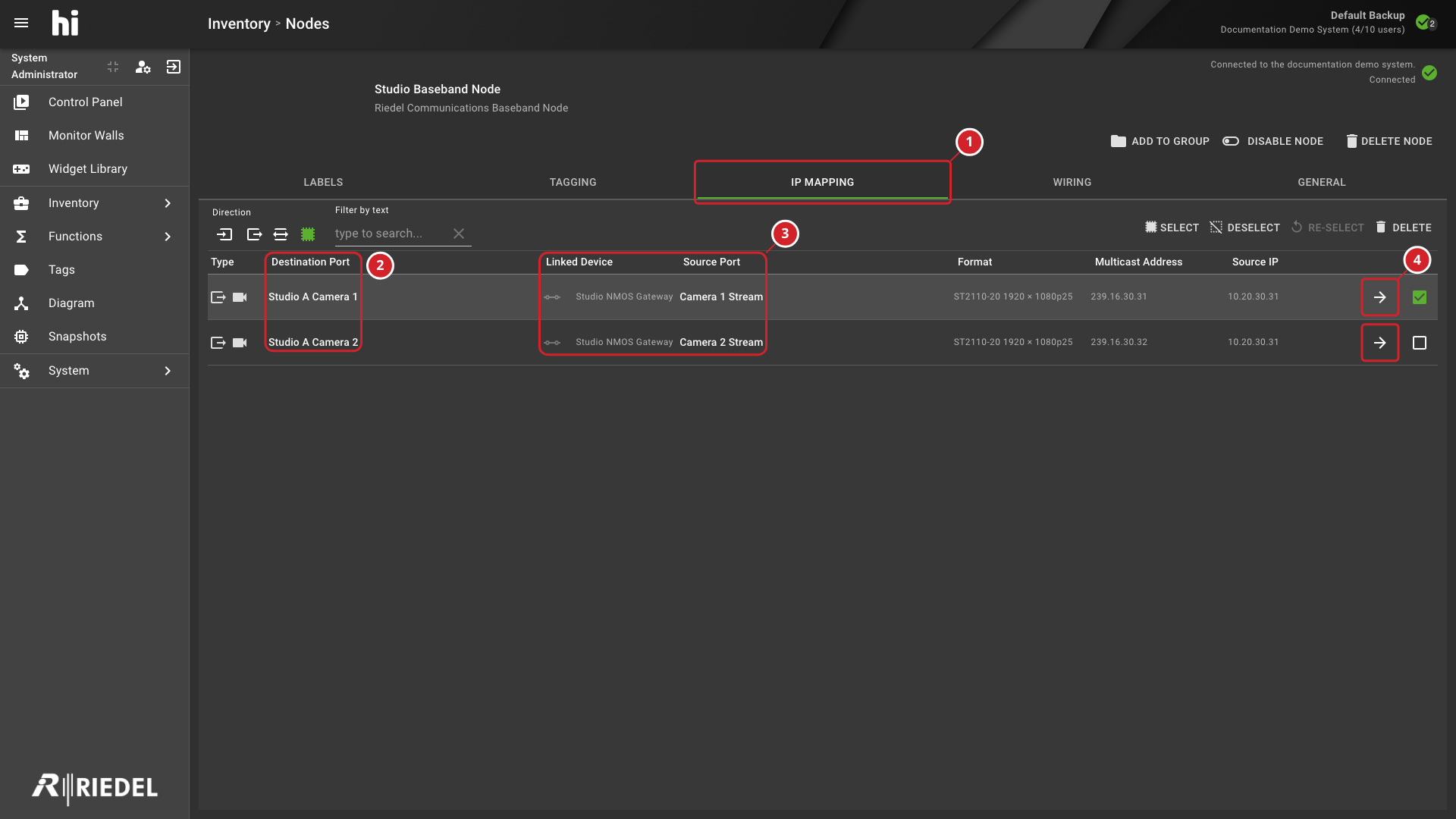Viewport: 1456px width, 819px height.
Task: Click the hi logo
Action: [x=65, y=23]
